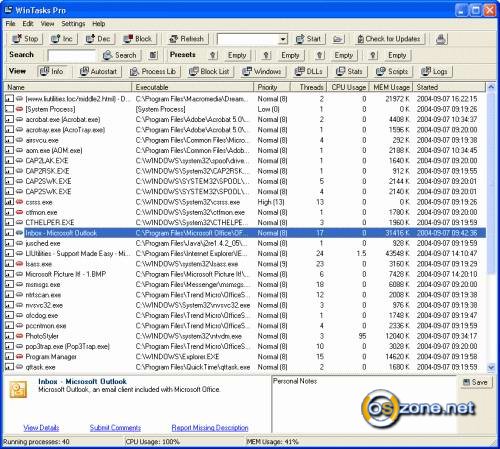Click the Stop process toolbar button
This screenshot has width=500, height=449.
pos(25,39)
